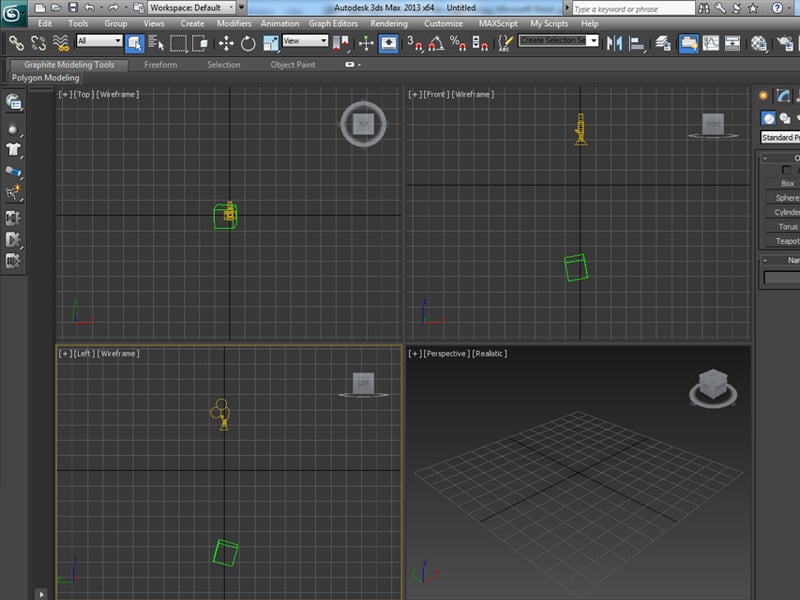Open the Create Selection Set dropdown
Viewport: 800px width, 600px height.
559,40
